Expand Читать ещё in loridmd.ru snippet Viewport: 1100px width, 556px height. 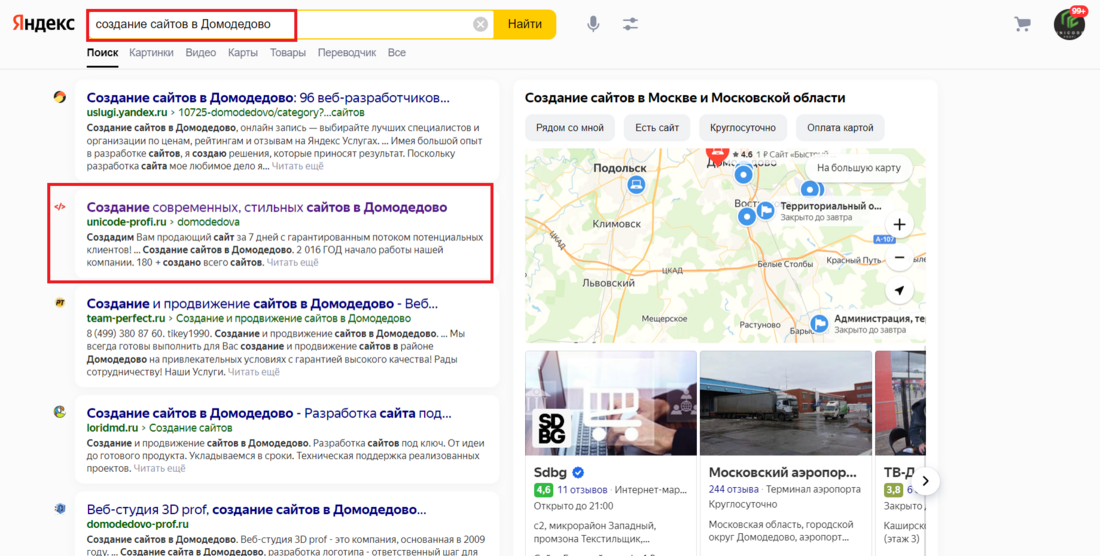point(159,468)
